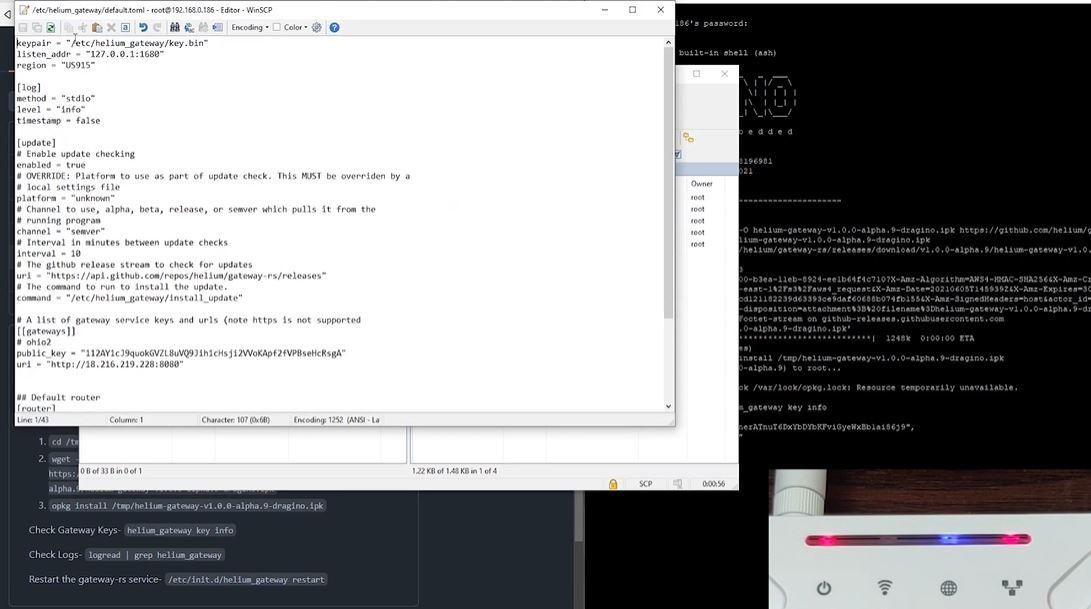The image size is (1091, 609).
Task: Click the Delete X icon in toolbar
Action: (x=111, y=27)
